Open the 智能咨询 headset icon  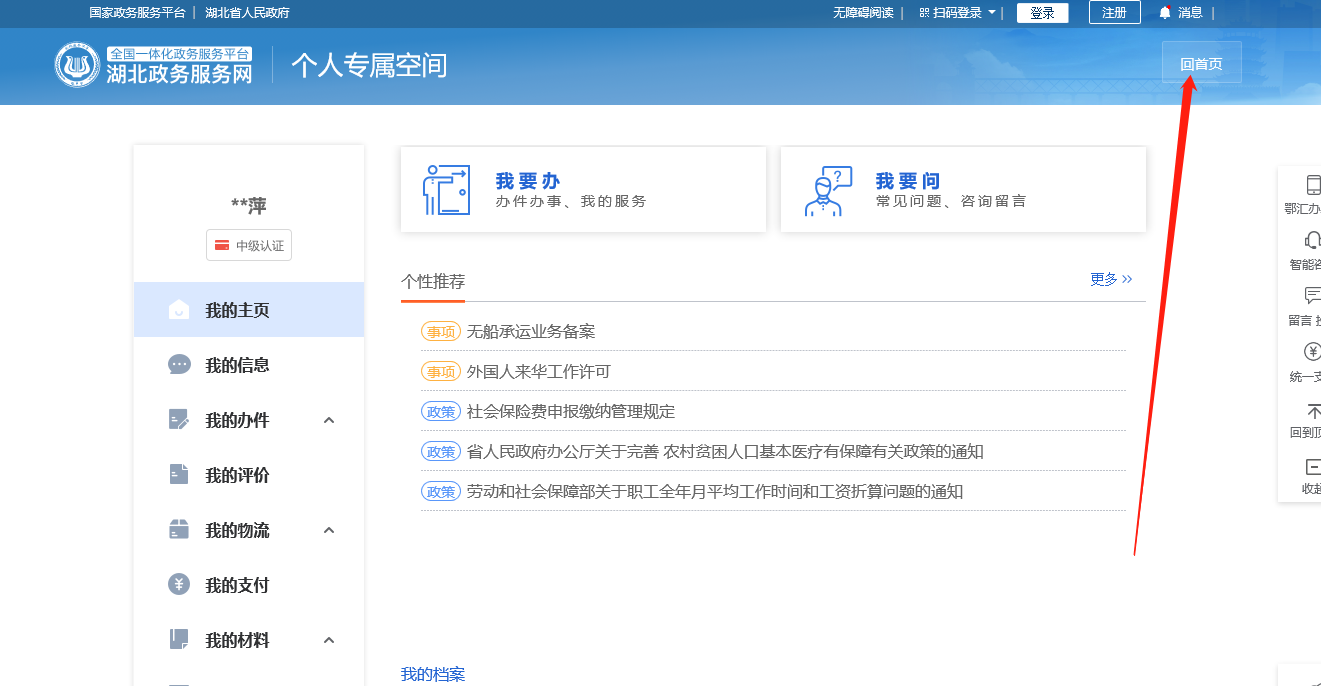pos(1313,240)
